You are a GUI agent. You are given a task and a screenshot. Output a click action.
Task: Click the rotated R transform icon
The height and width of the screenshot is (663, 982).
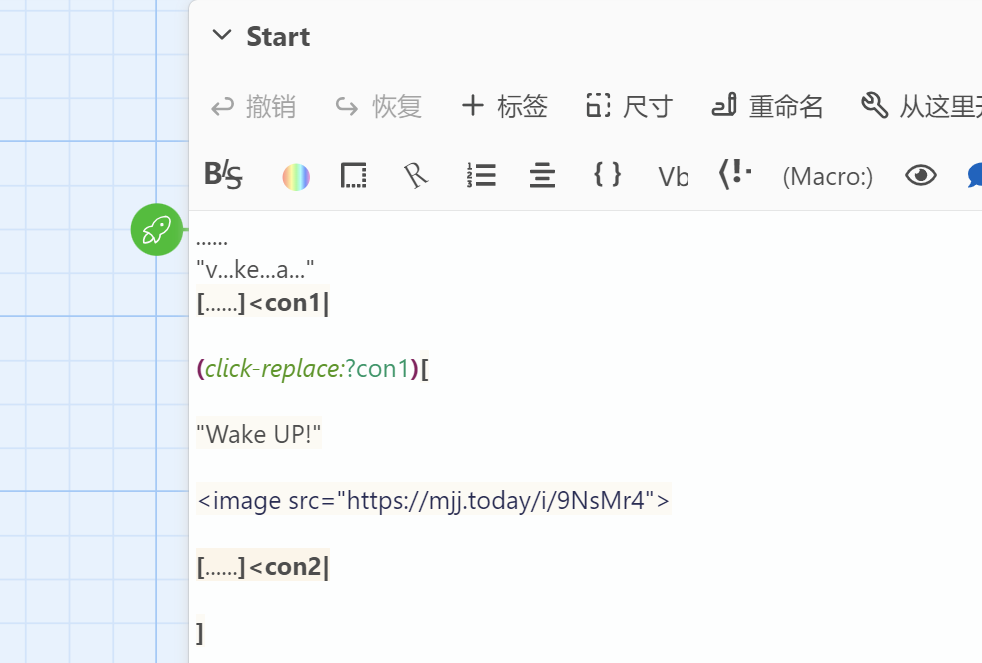pos(416,176)
